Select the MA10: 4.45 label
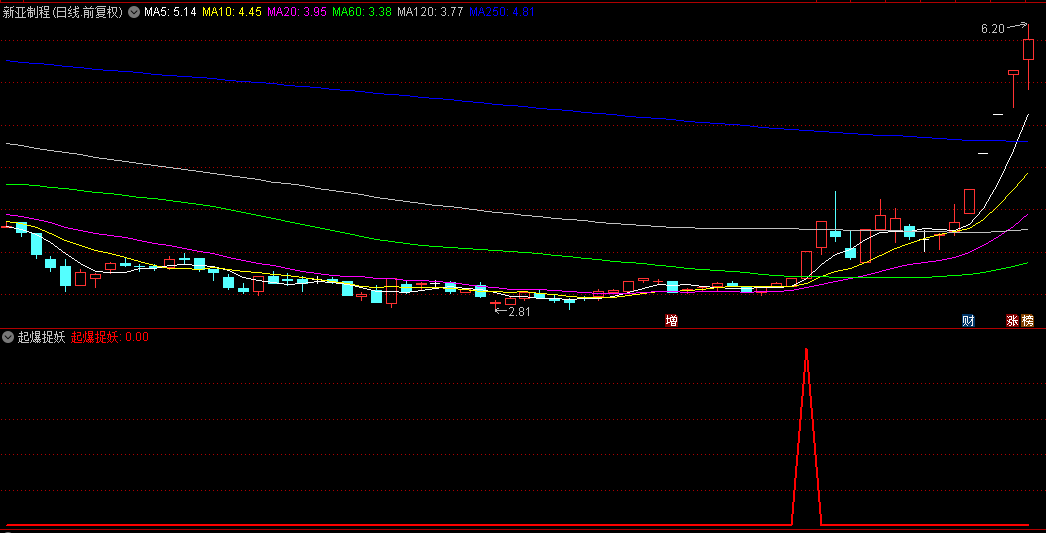This screenshot has width=1046, height=533. click(231, 11)
